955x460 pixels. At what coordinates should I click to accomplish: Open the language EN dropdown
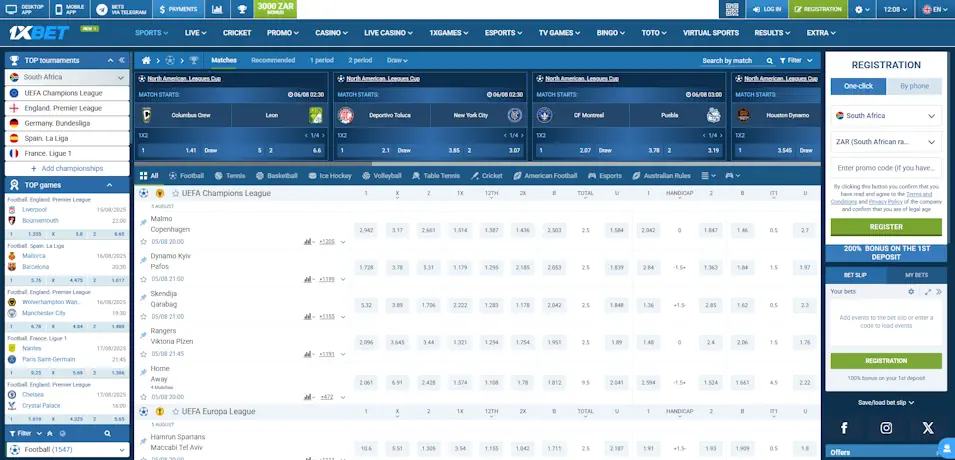click(x=936, y=9)
